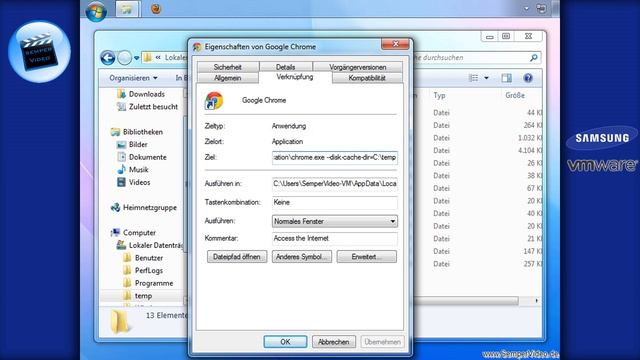The height and width of the screenshot is (360, 640).
Task: Select the Explorer folder taskbar icon
Action: tap(127, 9)
